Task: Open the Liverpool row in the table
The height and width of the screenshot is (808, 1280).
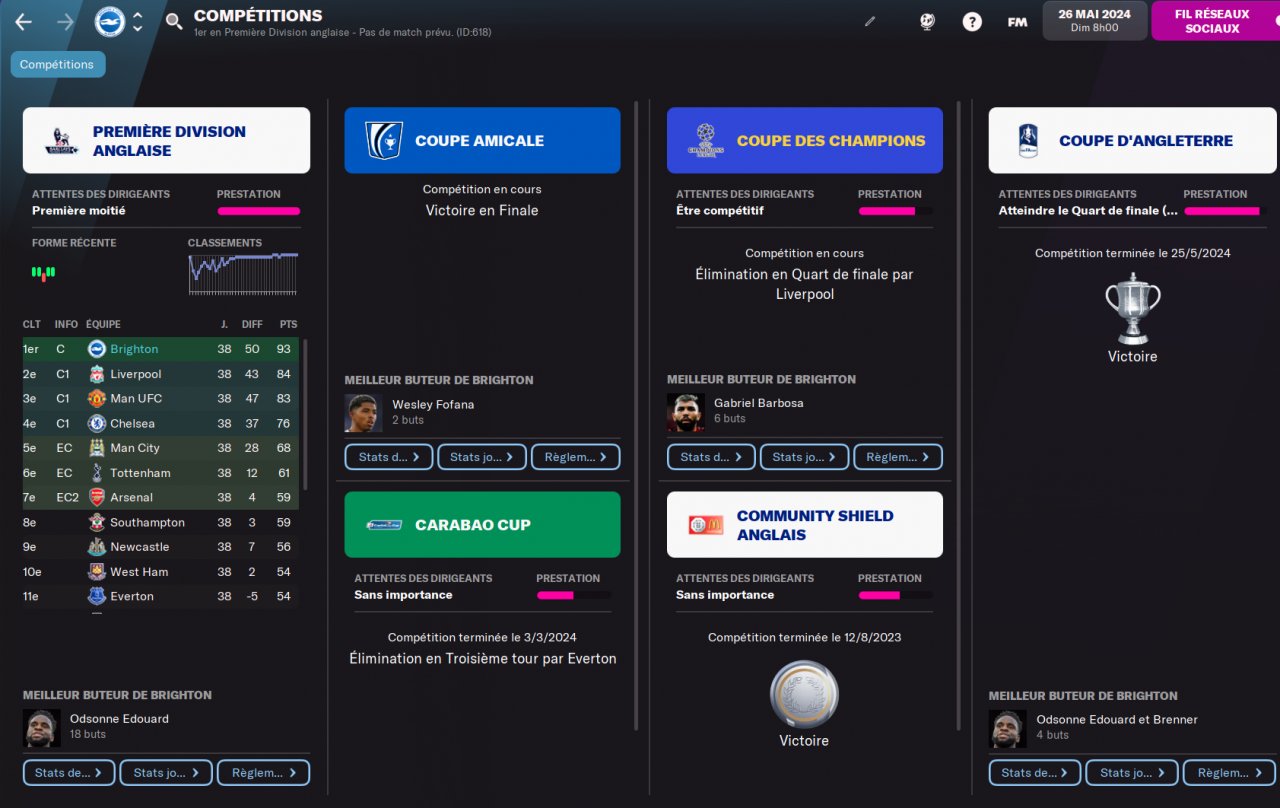Action: pos(161,374)
